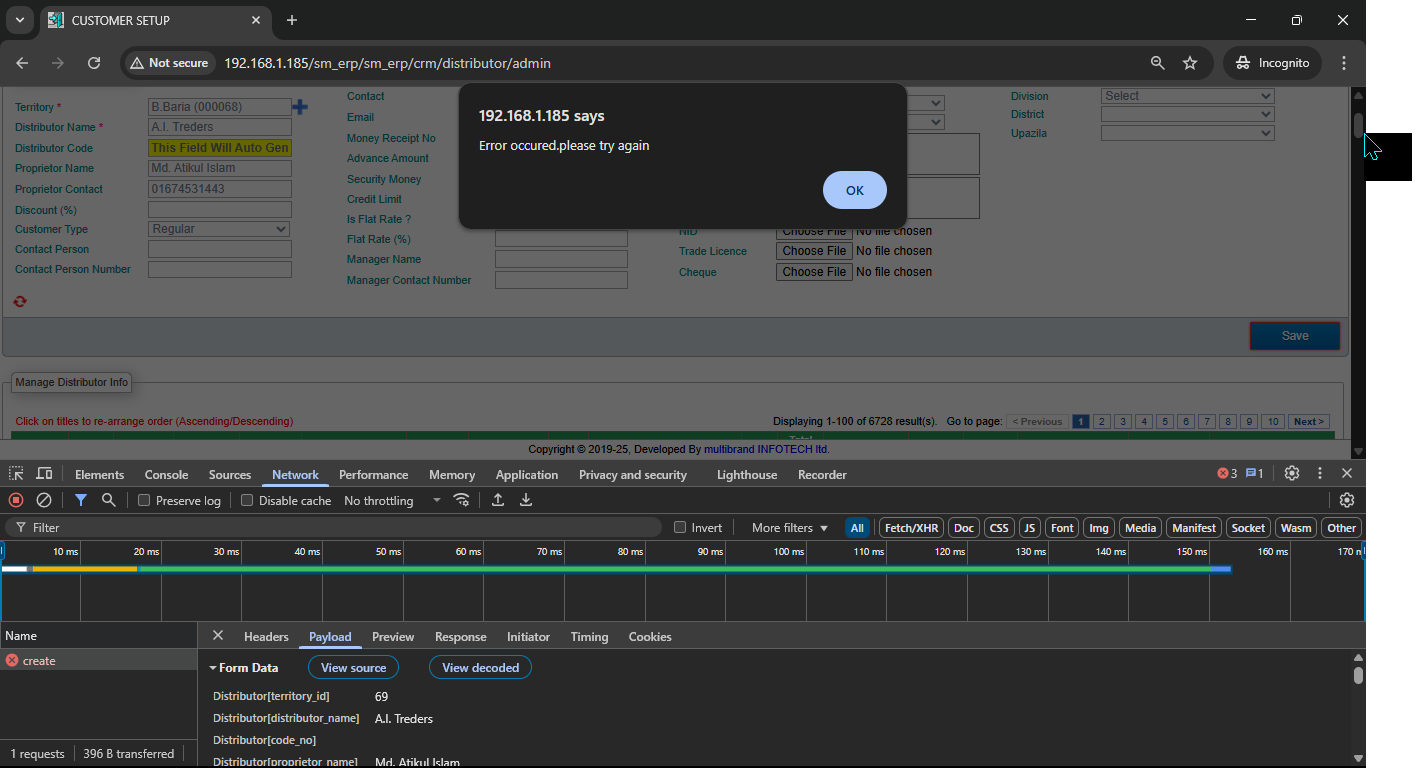Click the View decoded button
The height and width of the screenshot is (768, 1423).
click(x=480, y=668)
